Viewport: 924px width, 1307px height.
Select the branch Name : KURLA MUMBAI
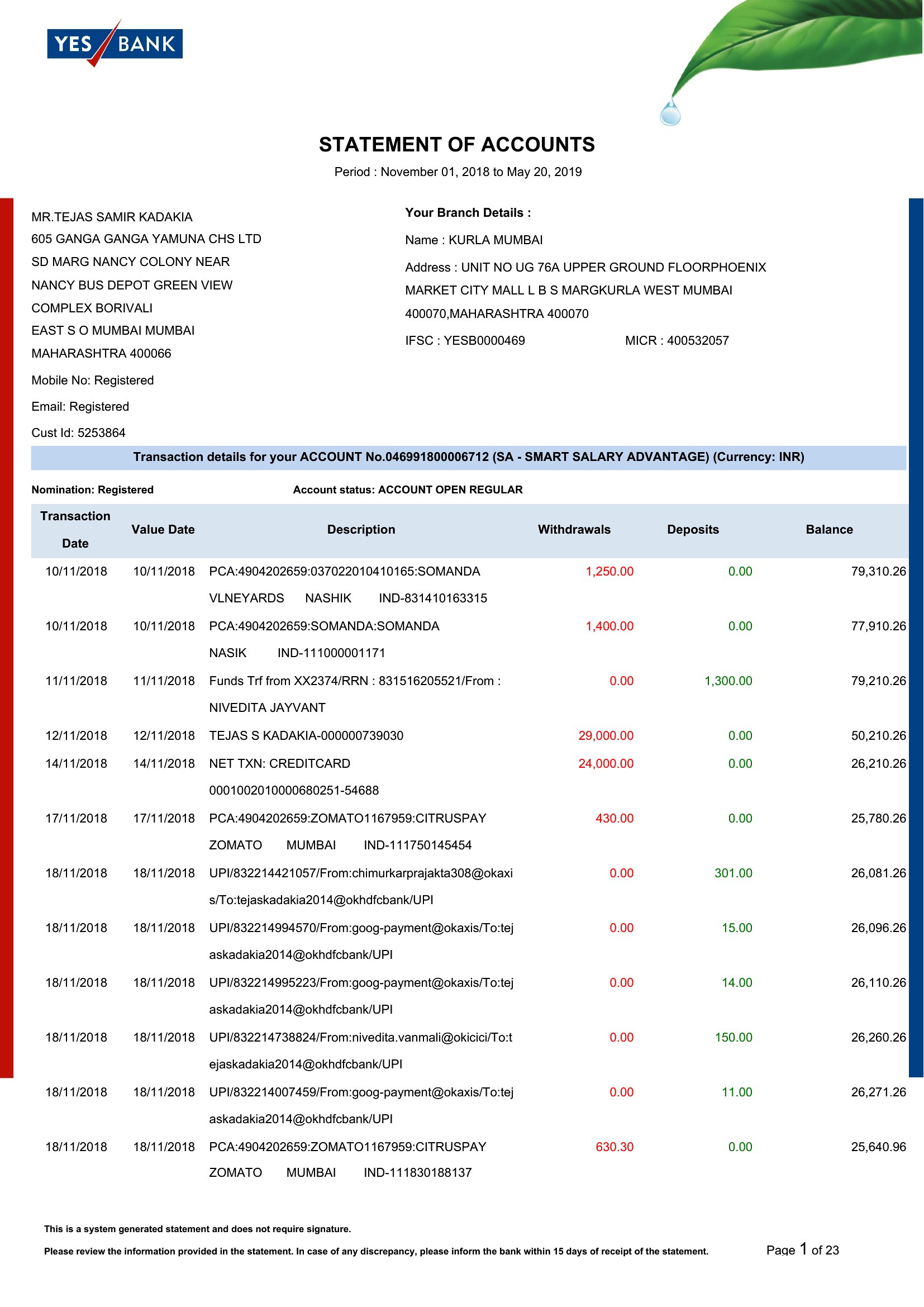(474, 240)
